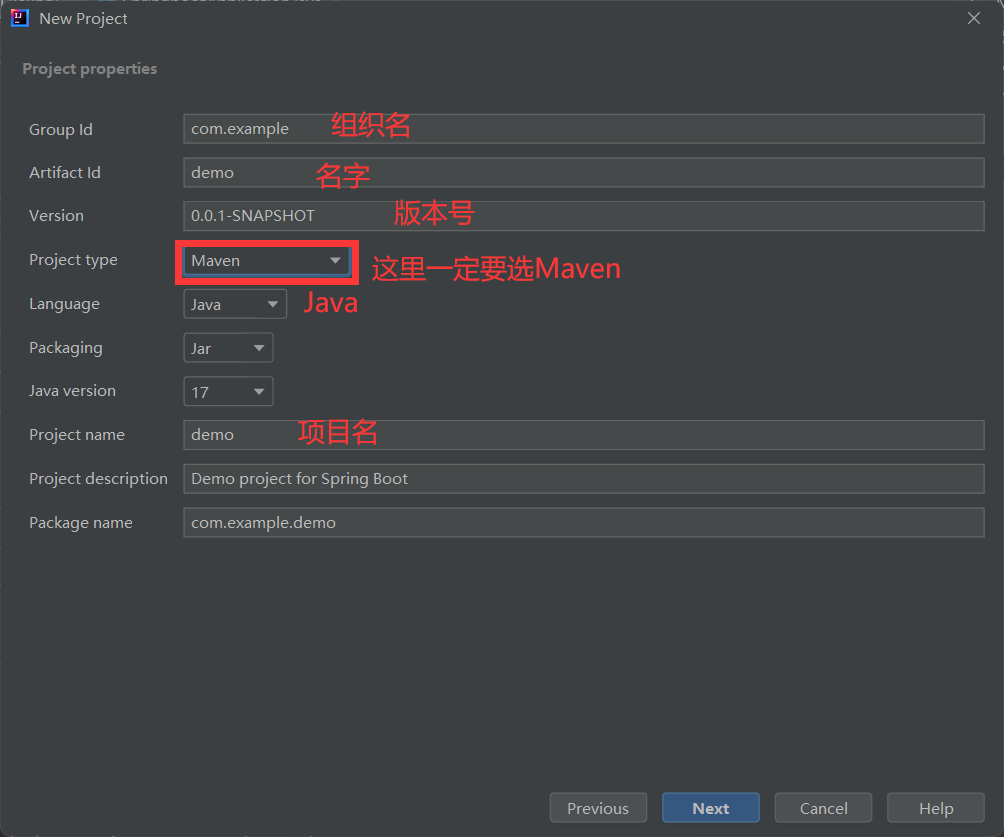This screenshot has width=1004, height=837.
Task: Focus the Artifact Id input field
Action: point(583,172)
